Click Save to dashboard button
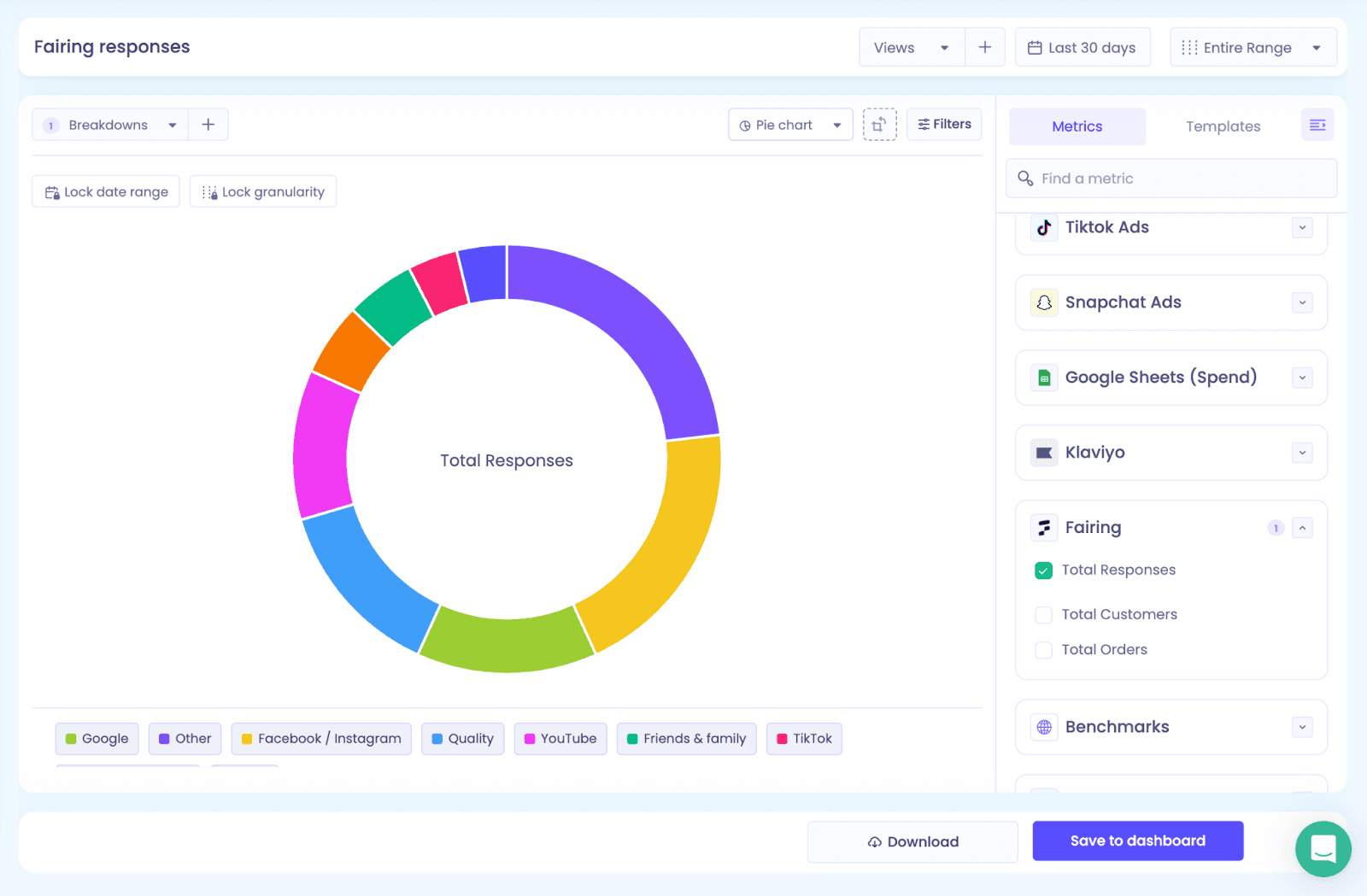The image size is (1367, 896). tap(1138, 841)
